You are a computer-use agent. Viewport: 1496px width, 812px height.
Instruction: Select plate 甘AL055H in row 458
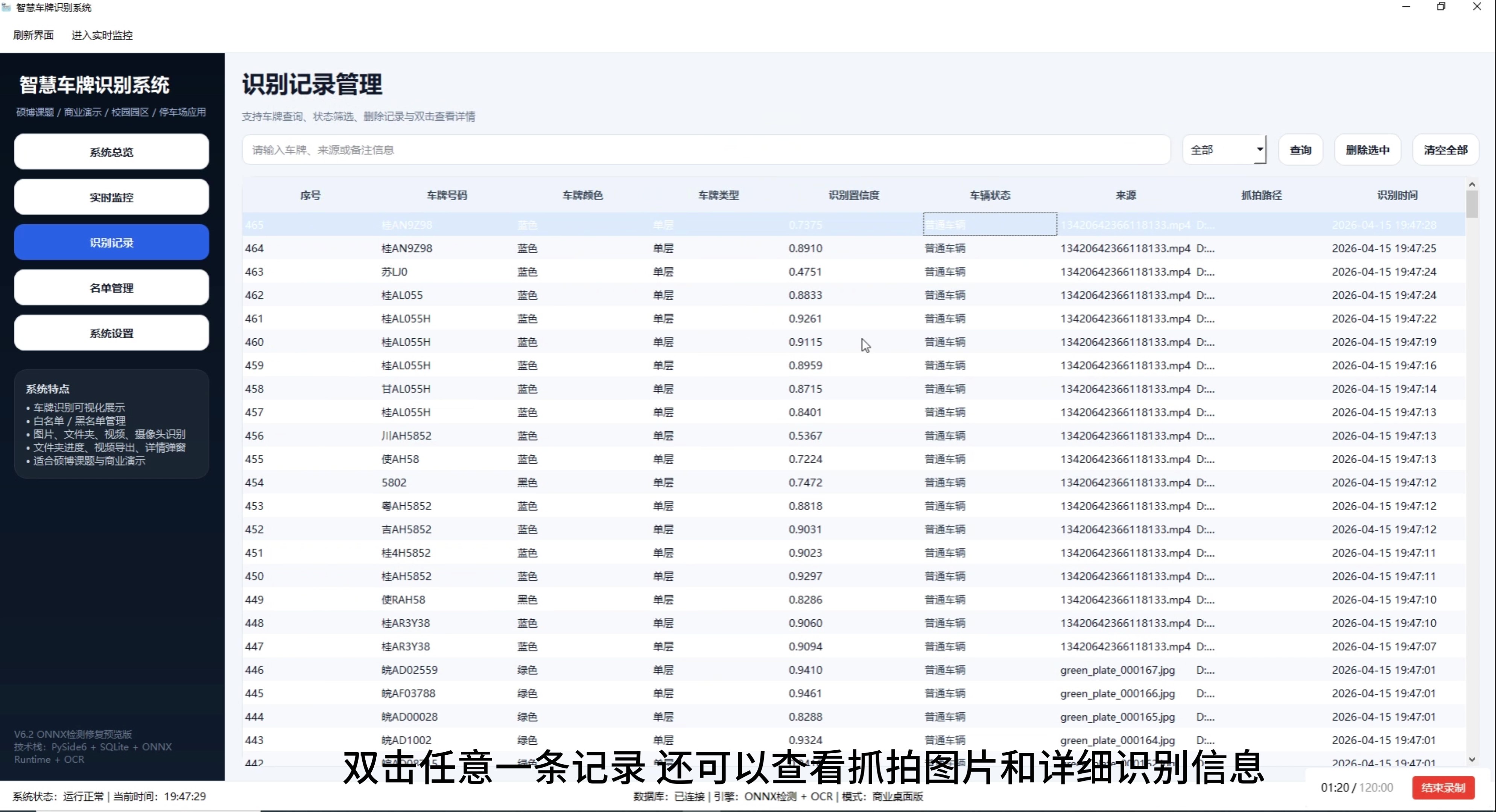(406, 389)
